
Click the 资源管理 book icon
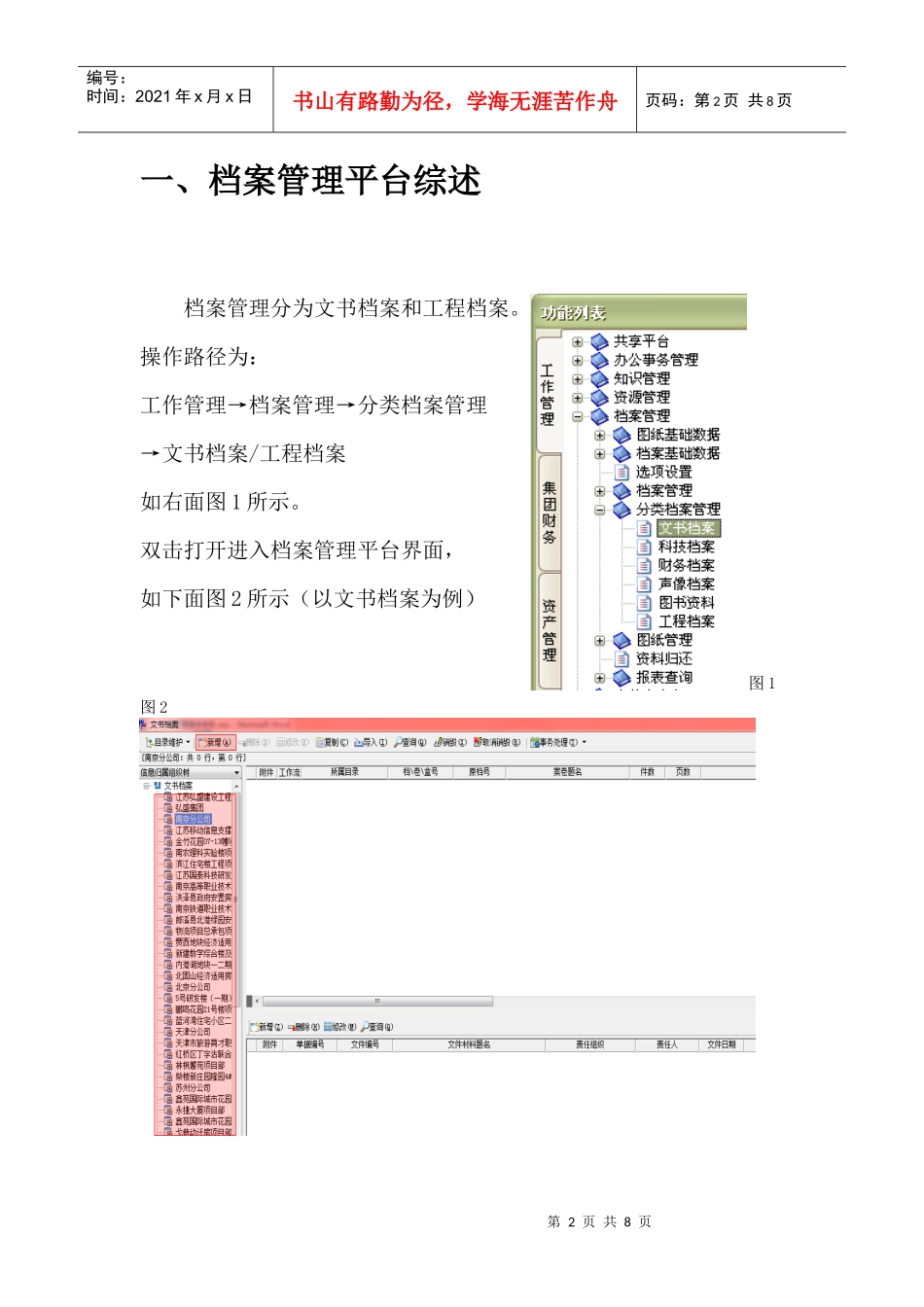coord(600,397)
